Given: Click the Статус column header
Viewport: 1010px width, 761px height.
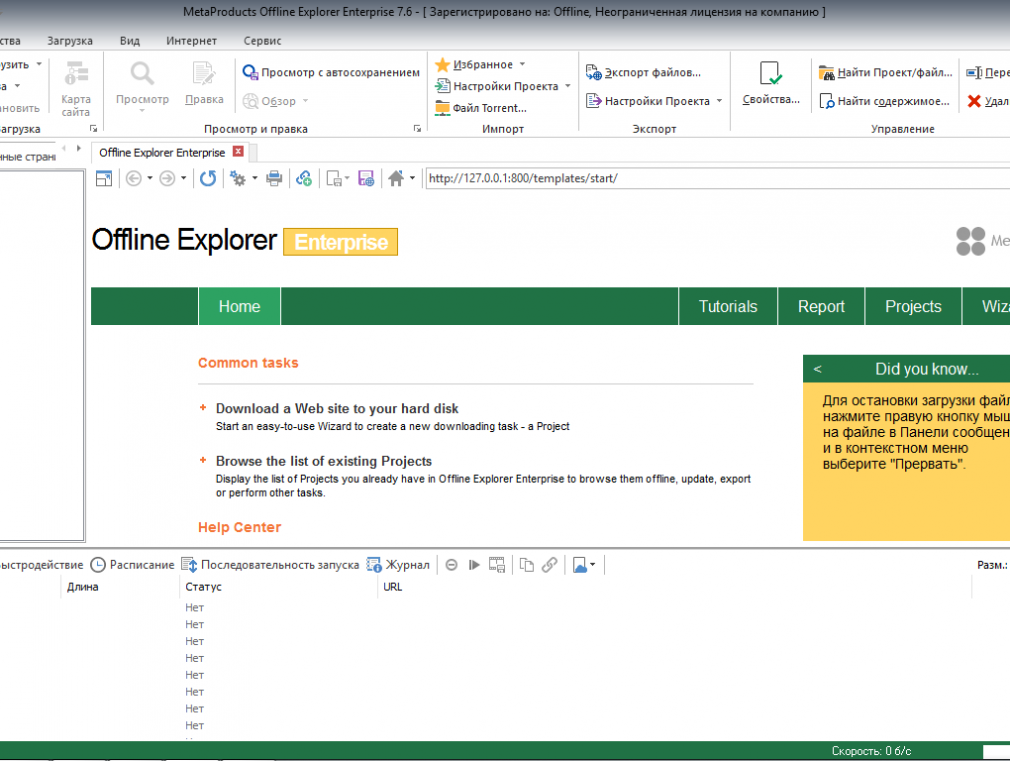Looking at the screenshot, I should coord(278,587).
